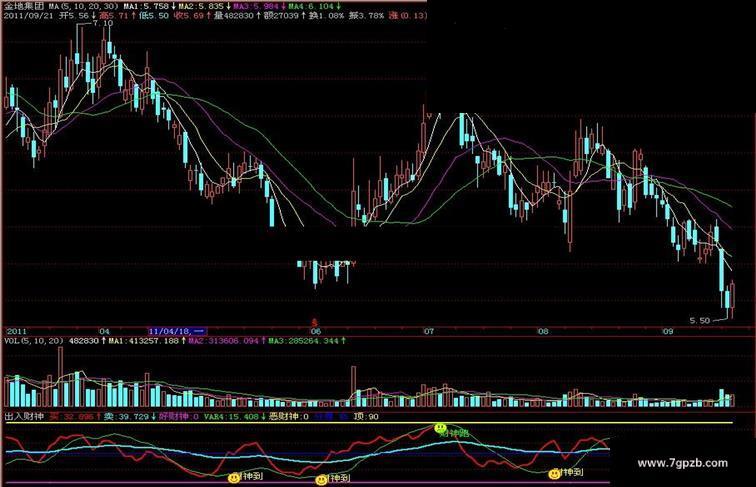Click the open price 开5.56
Image resolution: width=756 pixels, height=487 pixels.
[74, 16]
